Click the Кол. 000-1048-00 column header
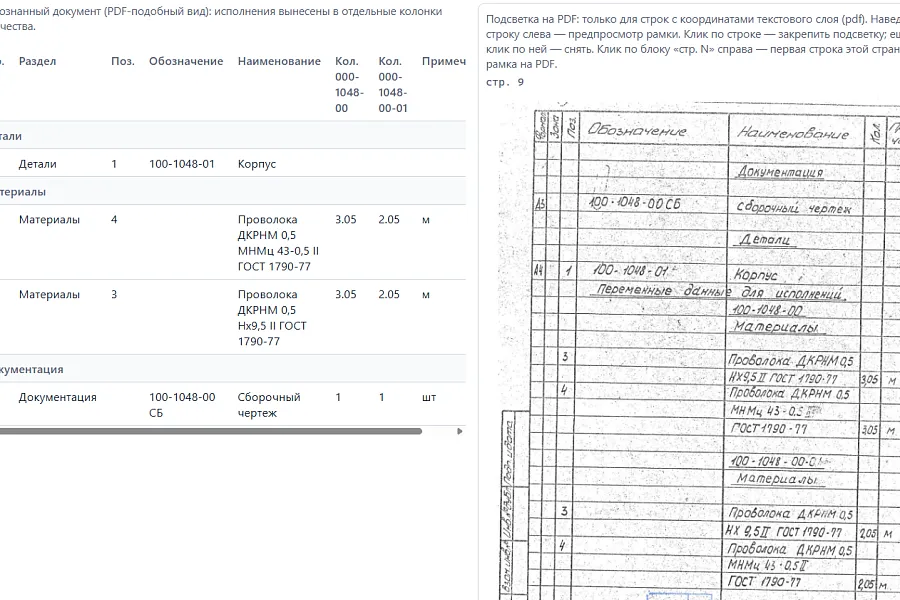This screenshot has width=900, height=600. pyautogui.click(x=350, y=84)
